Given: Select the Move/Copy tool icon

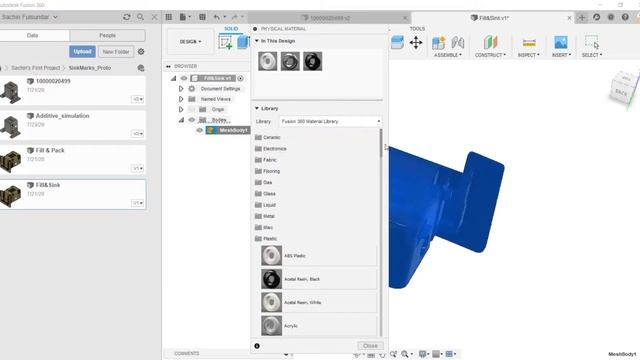Looking at the screenshot, I should 416,42.
